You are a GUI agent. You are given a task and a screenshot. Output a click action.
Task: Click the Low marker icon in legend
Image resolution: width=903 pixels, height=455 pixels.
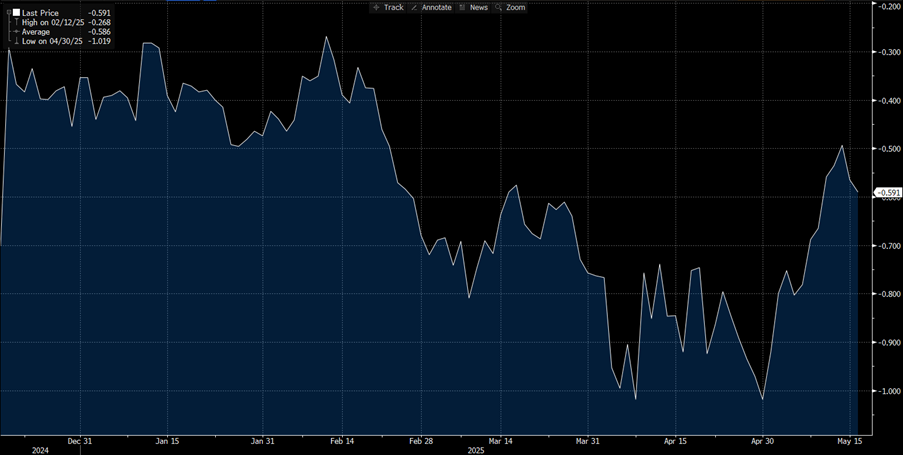pyautogui.click(x=15, y=42)
